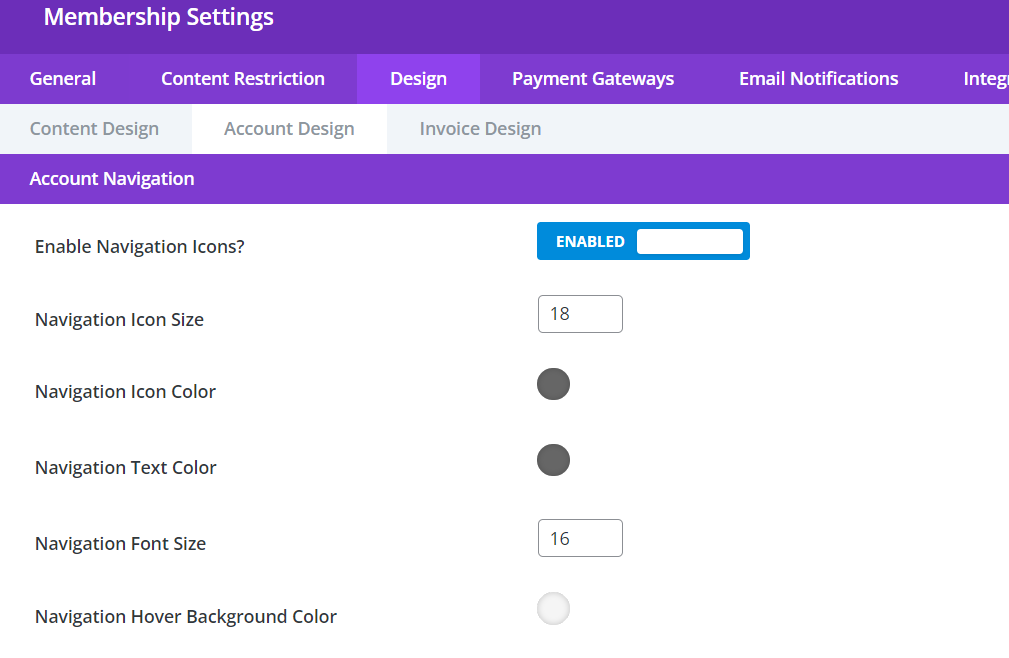Open the Invoice Design sub-tab

click(480, 128)
